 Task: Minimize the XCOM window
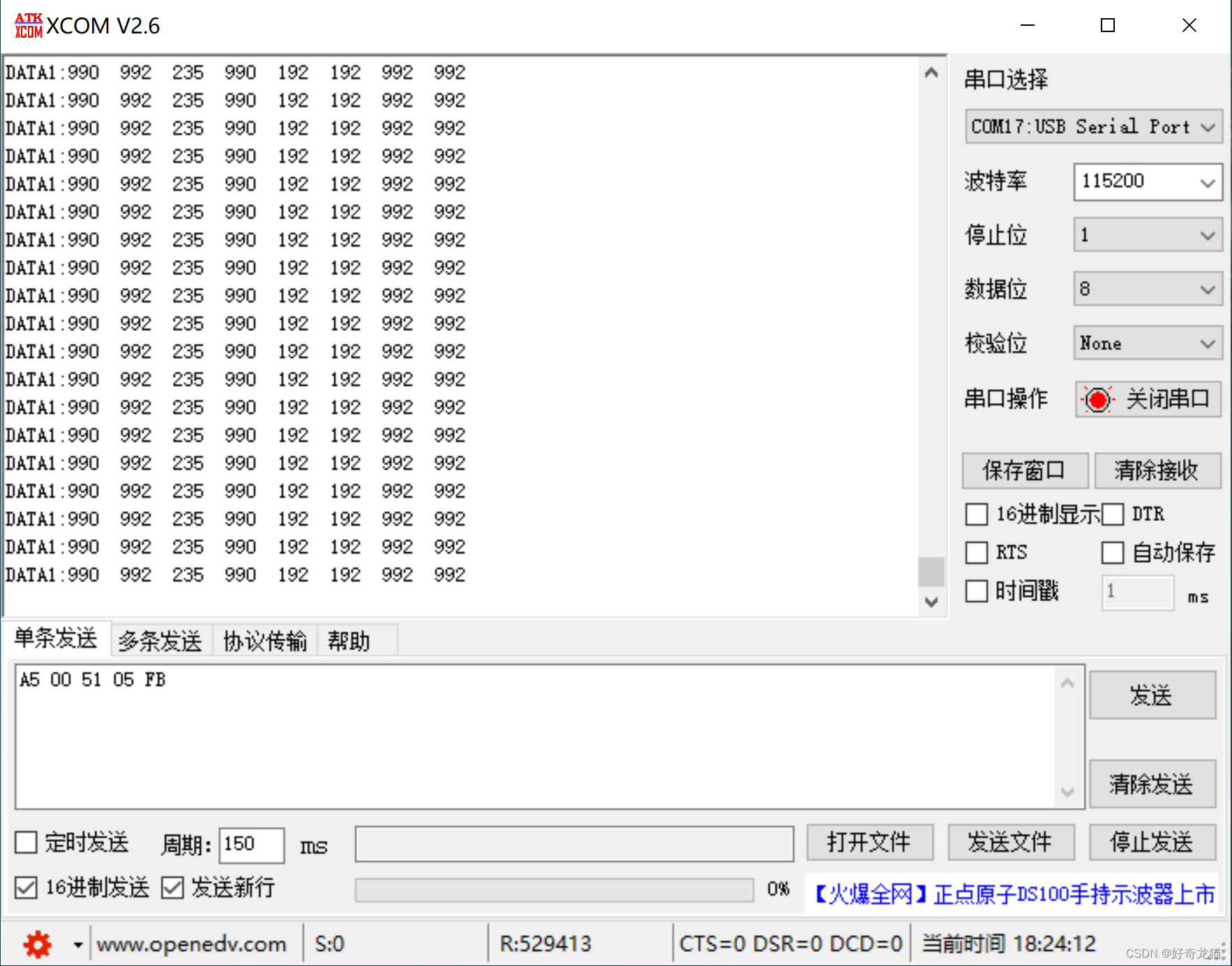[x=1028, y=26]
